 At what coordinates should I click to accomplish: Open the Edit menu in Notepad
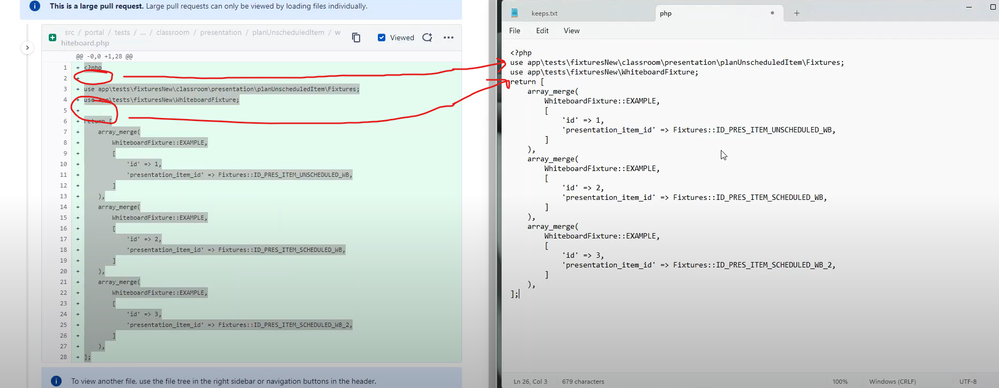coord(542,31)
